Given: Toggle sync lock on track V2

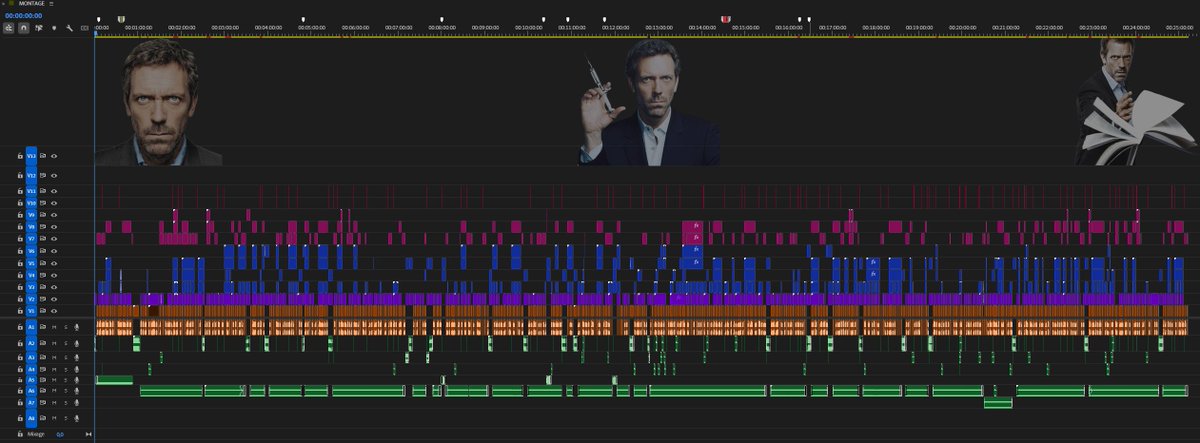Looking at the screenshot, I should [x=43, y=299].
